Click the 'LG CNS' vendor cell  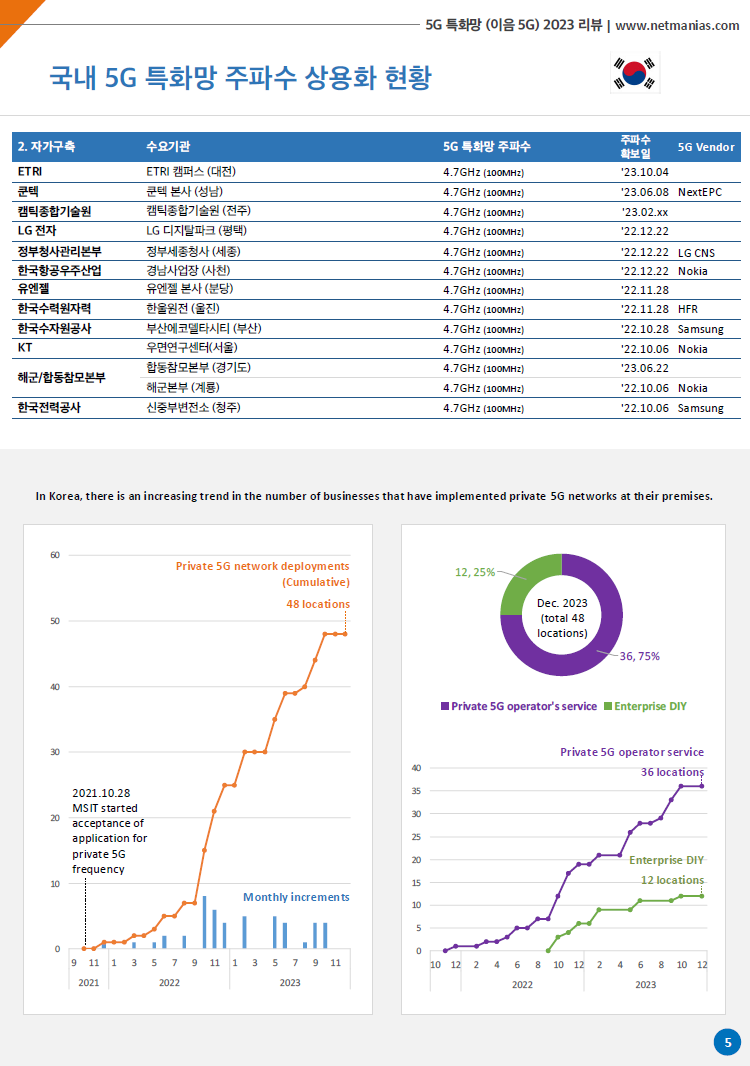[696, 253]
